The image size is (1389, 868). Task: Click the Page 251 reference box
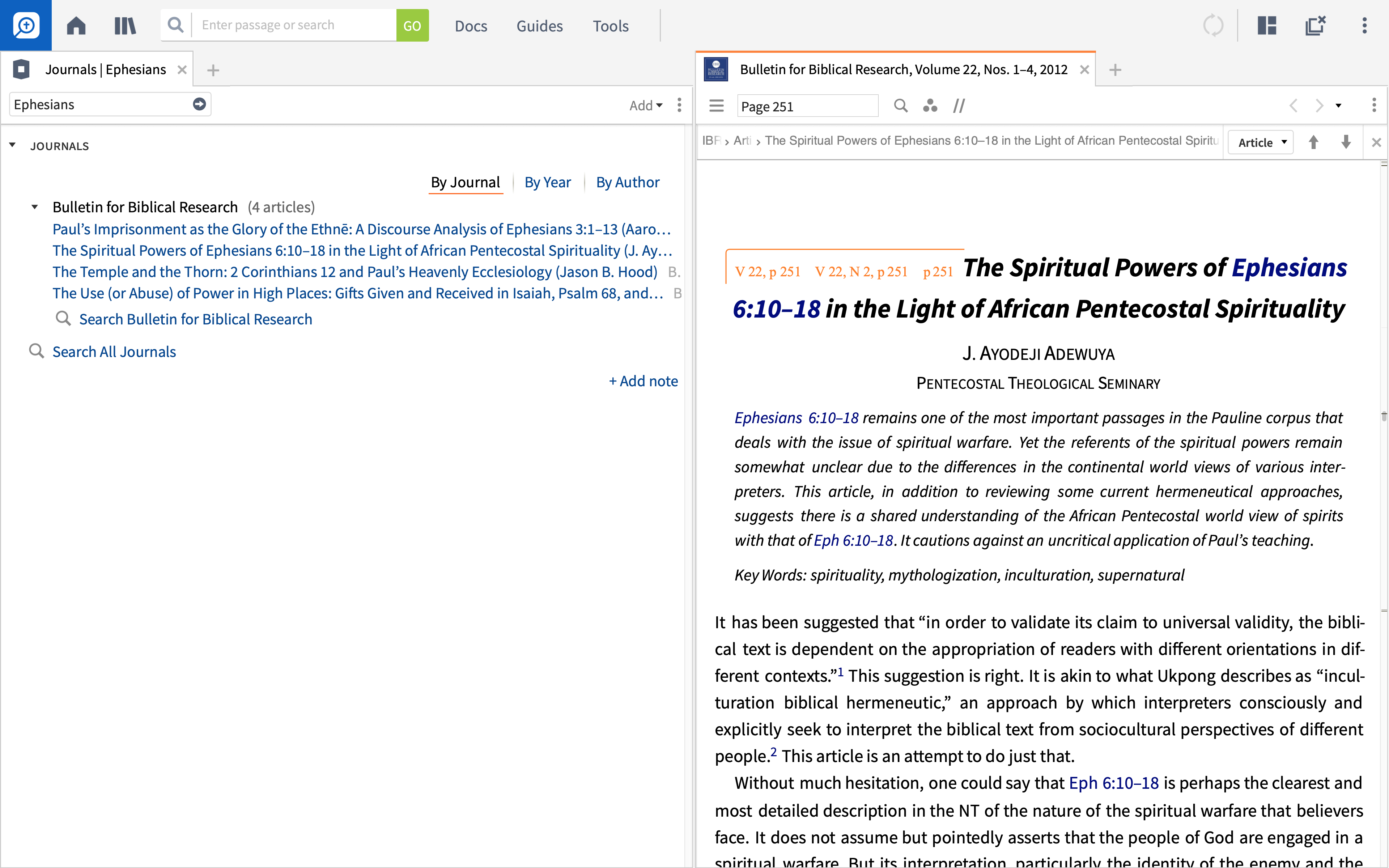pyautogui.click(x=808, y=106)
